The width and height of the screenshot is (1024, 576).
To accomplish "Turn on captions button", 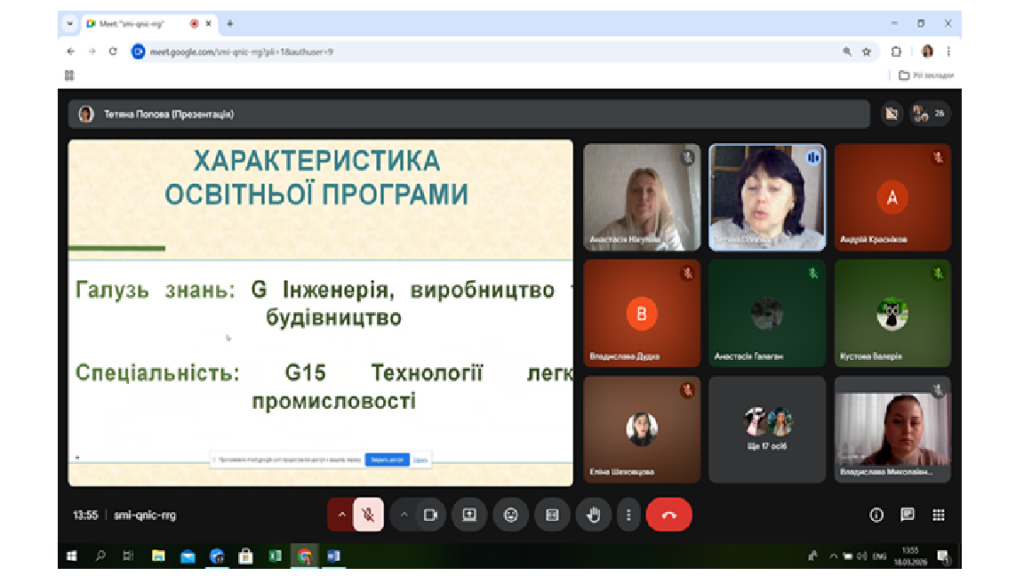I will 552,515.
